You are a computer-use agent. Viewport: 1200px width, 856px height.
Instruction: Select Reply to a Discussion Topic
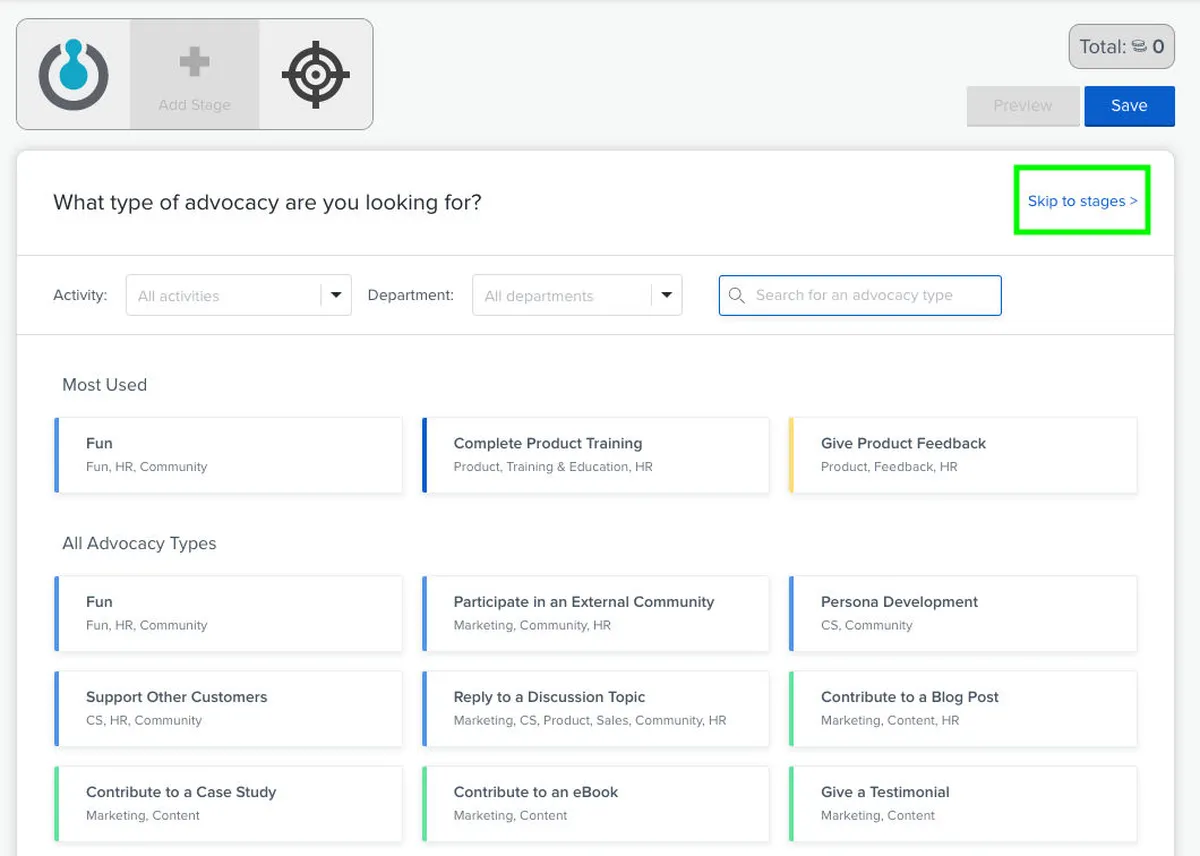point(596,708)
